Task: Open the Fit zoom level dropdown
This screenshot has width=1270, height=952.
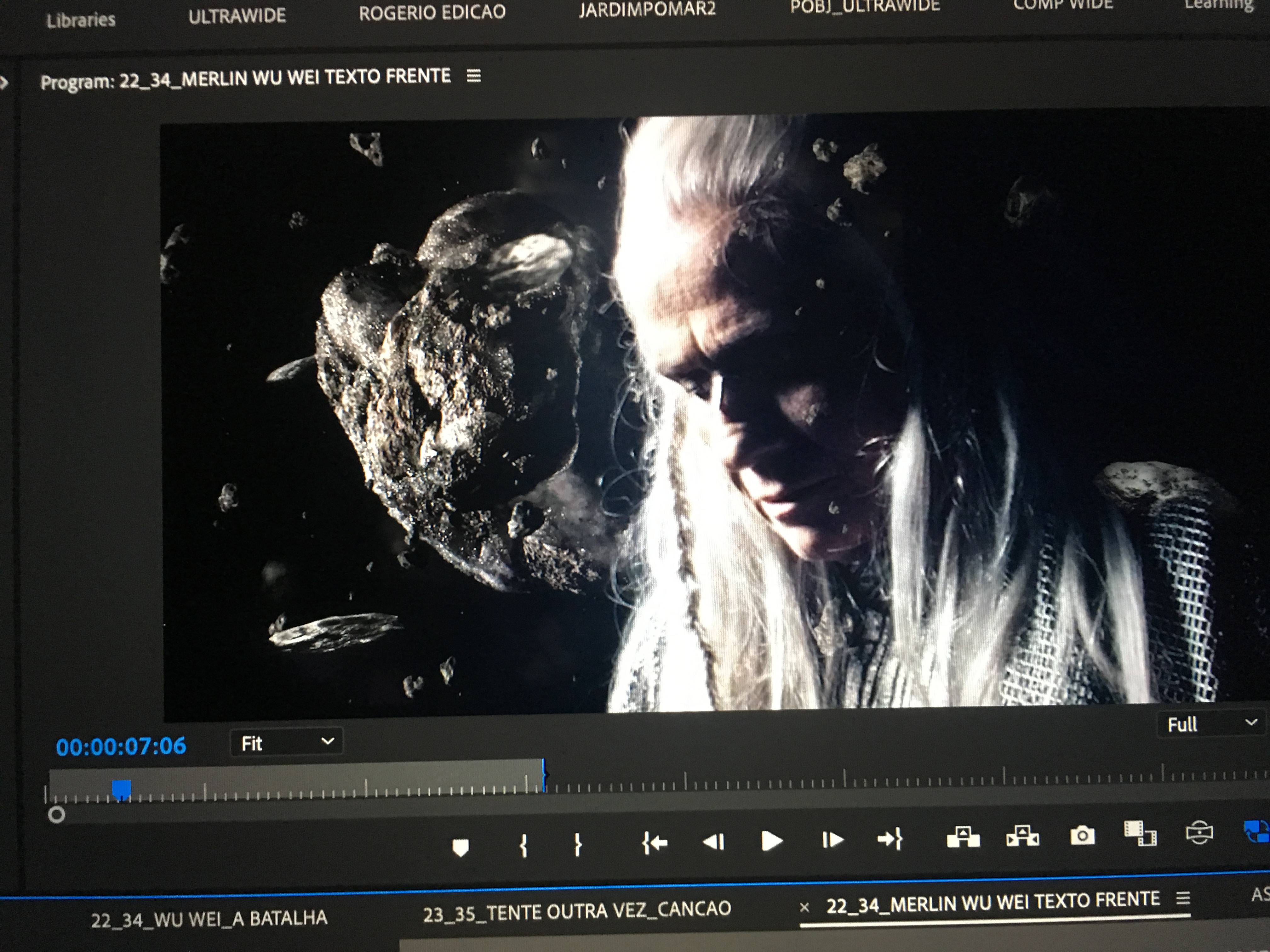Action: click(x=287, y=743)
